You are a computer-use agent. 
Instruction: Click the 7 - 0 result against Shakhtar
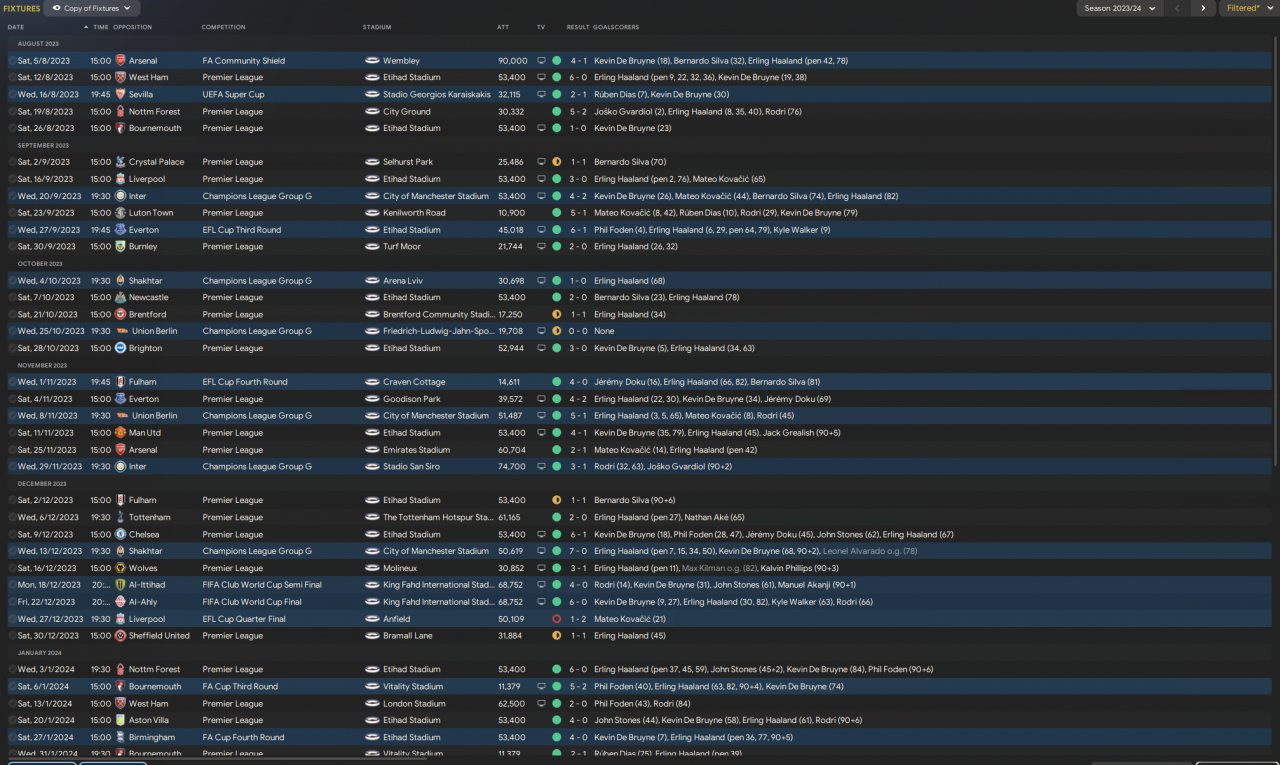click(x=578, y=552)
